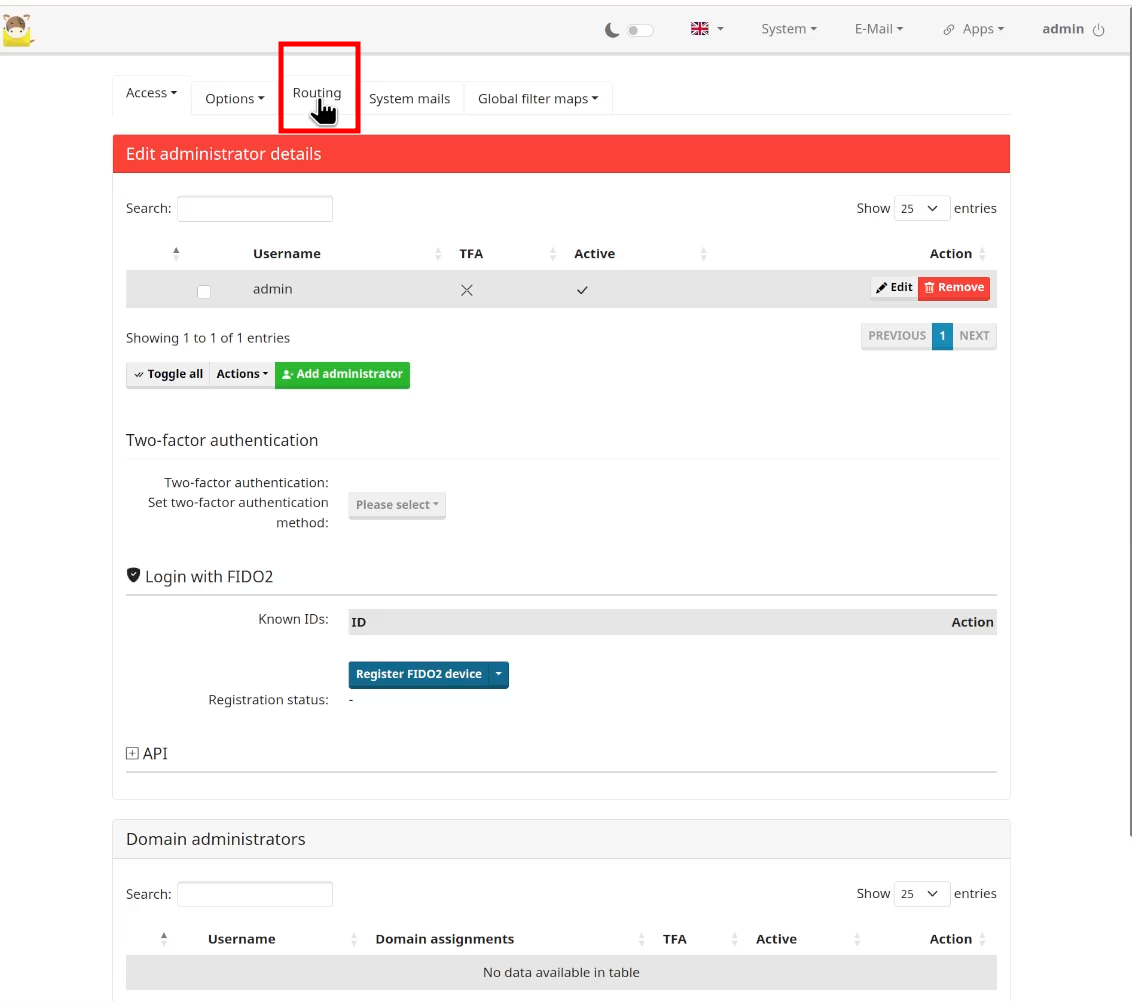The height and width of the screenshot is (1001, 1132).
Task: Click the admin logout power icon
Action: (1098, 30)
